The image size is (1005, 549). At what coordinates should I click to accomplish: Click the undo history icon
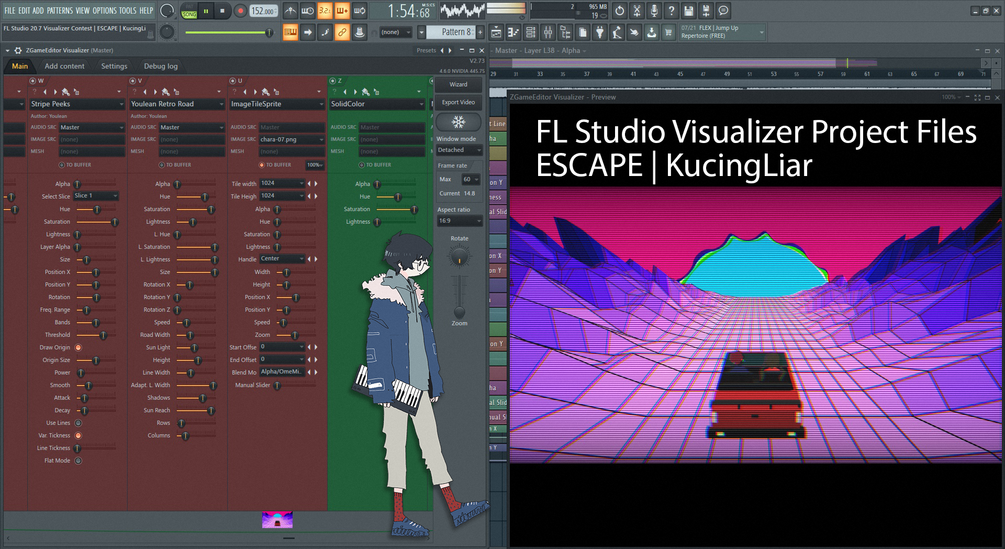point(619,11)
